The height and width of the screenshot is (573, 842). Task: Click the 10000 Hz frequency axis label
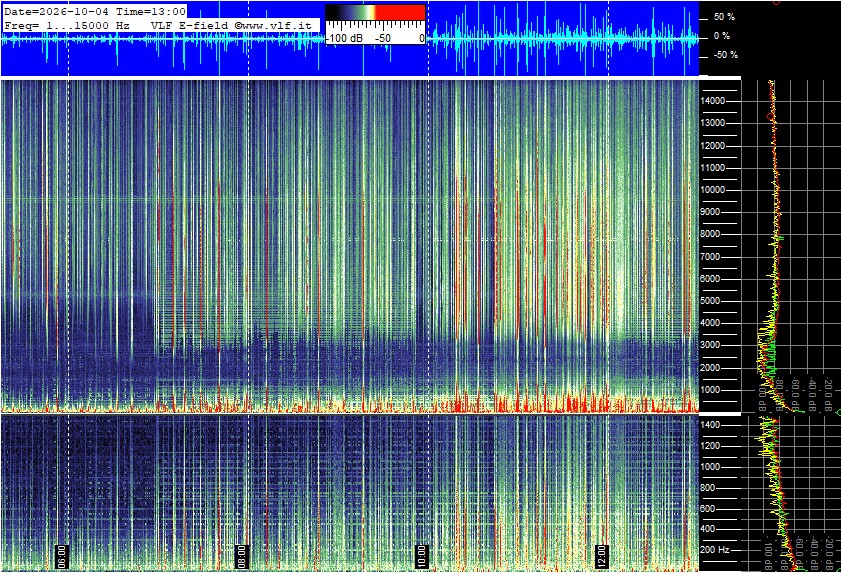pyautogui.click(x=713, y=190)
